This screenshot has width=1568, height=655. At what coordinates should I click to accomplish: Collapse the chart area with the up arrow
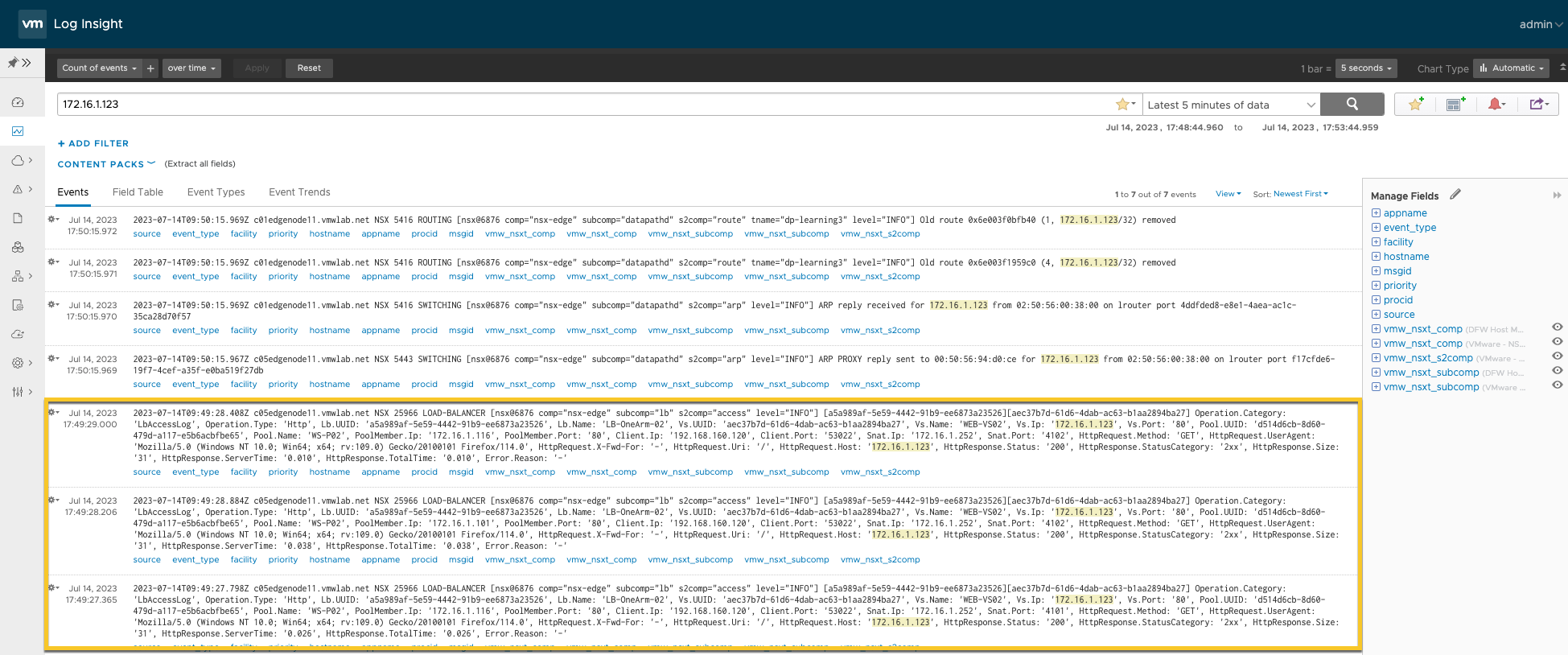[x=1562, y=67]
